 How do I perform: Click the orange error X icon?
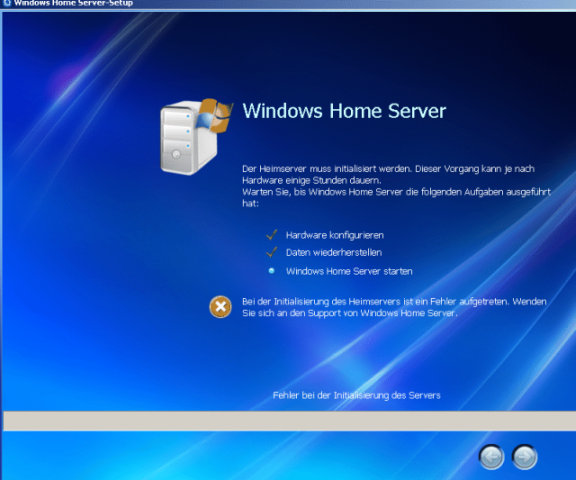point(220,307)
